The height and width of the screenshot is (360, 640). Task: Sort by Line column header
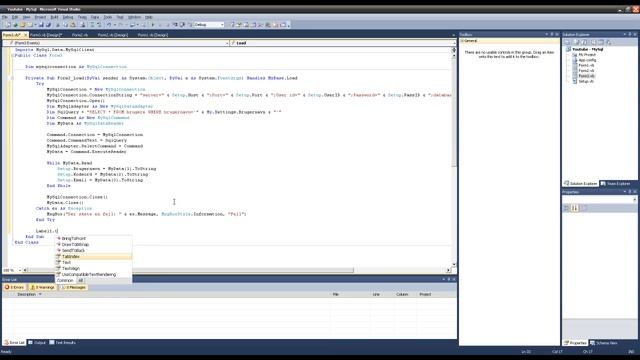tap(376, 294)
